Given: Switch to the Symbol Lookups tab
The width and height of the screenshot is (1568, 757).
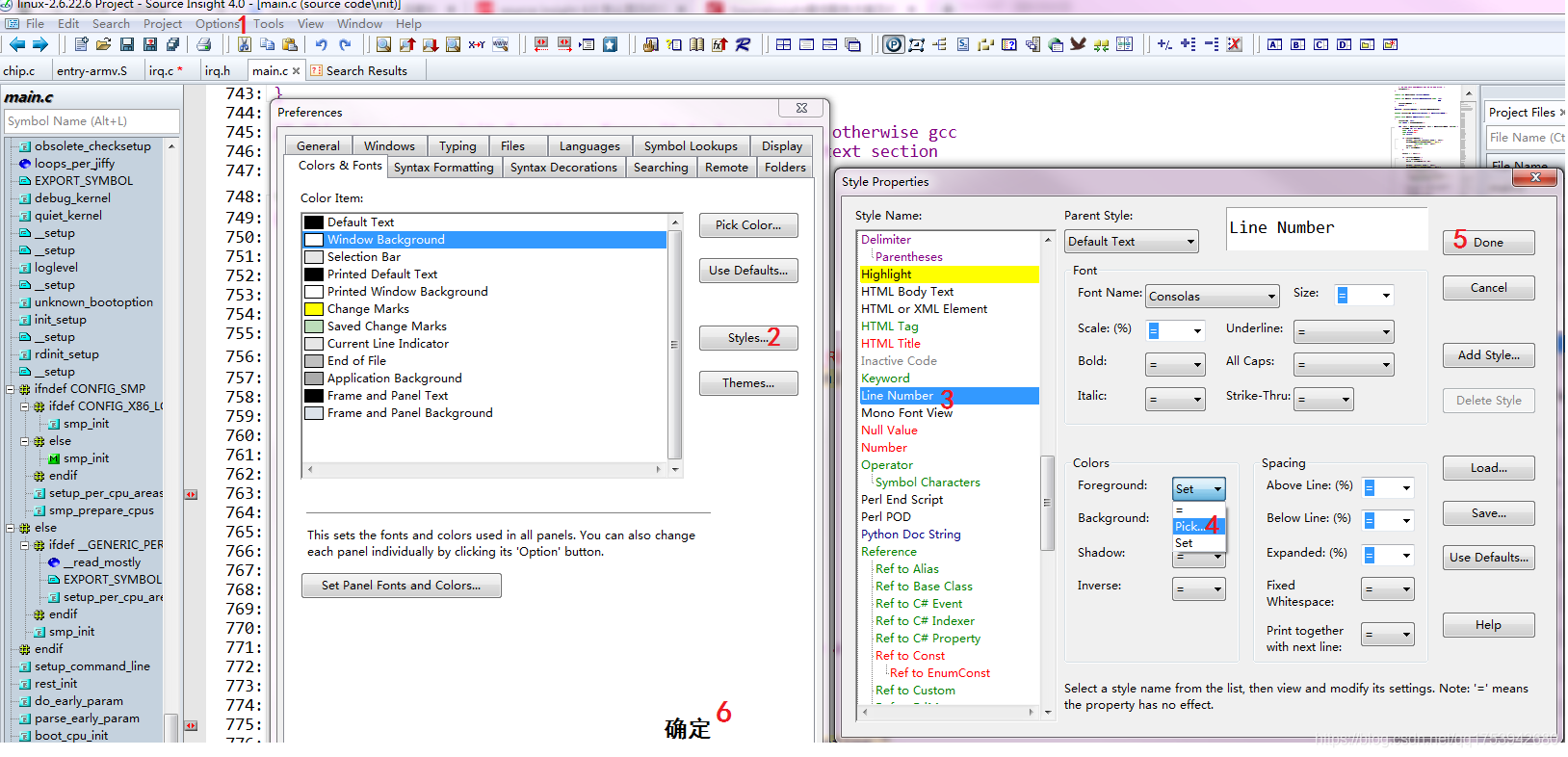Looking at the screenshot, I should 691,146.
